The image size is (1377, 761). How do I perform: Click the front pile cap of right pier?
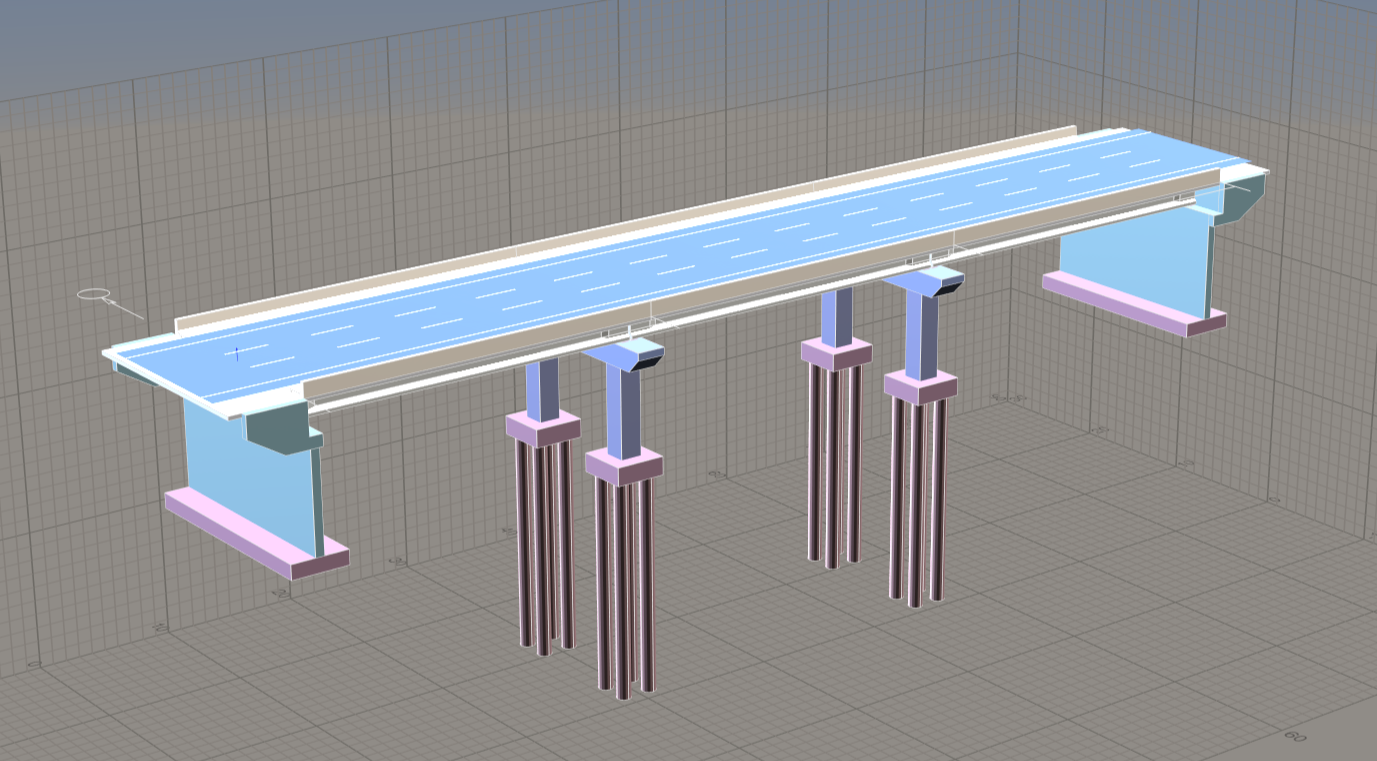pos(920,386)
